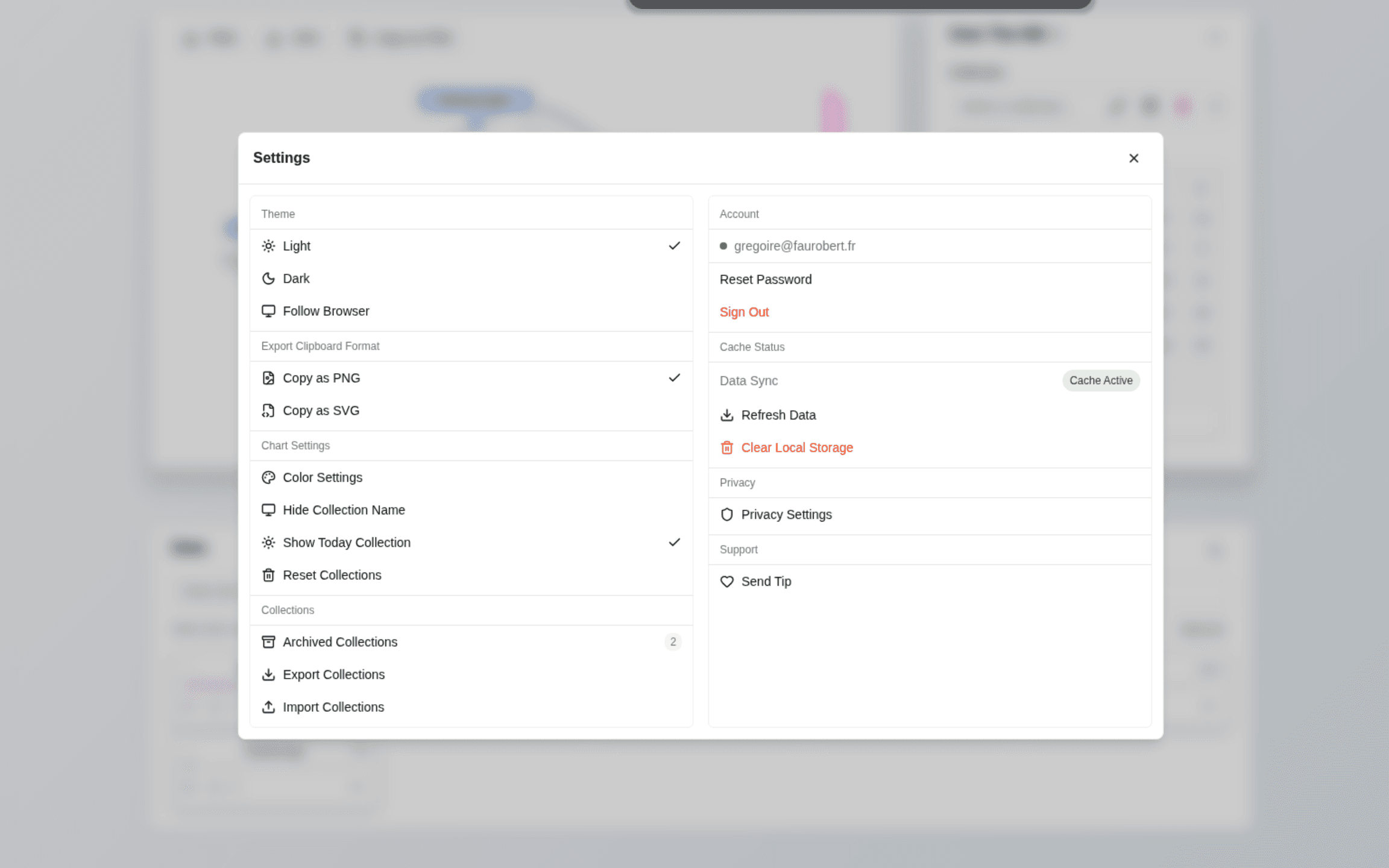Click the shield icon beside Privacy Settings

(727, 515)
